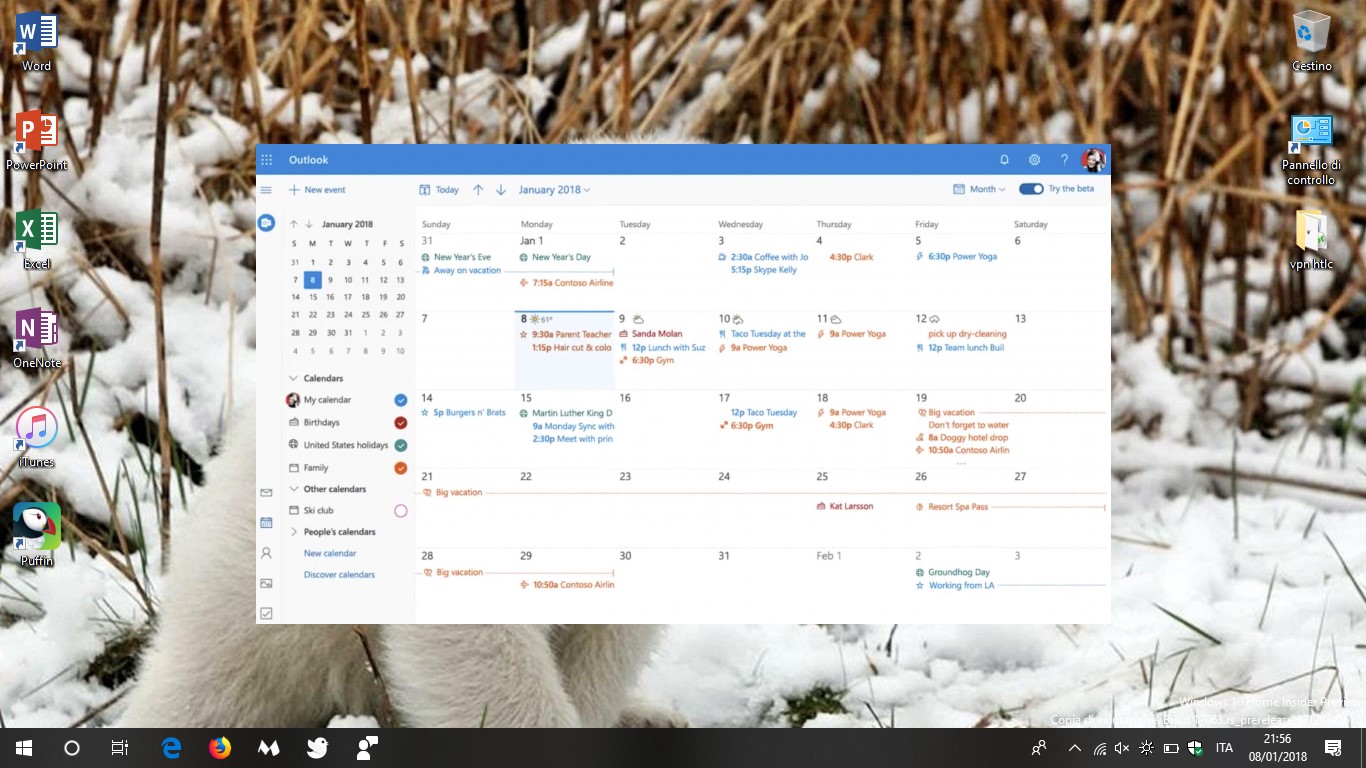
Task: Go forward a month with the down arrow
Action: pyautogui.click(x=500, y=189)
